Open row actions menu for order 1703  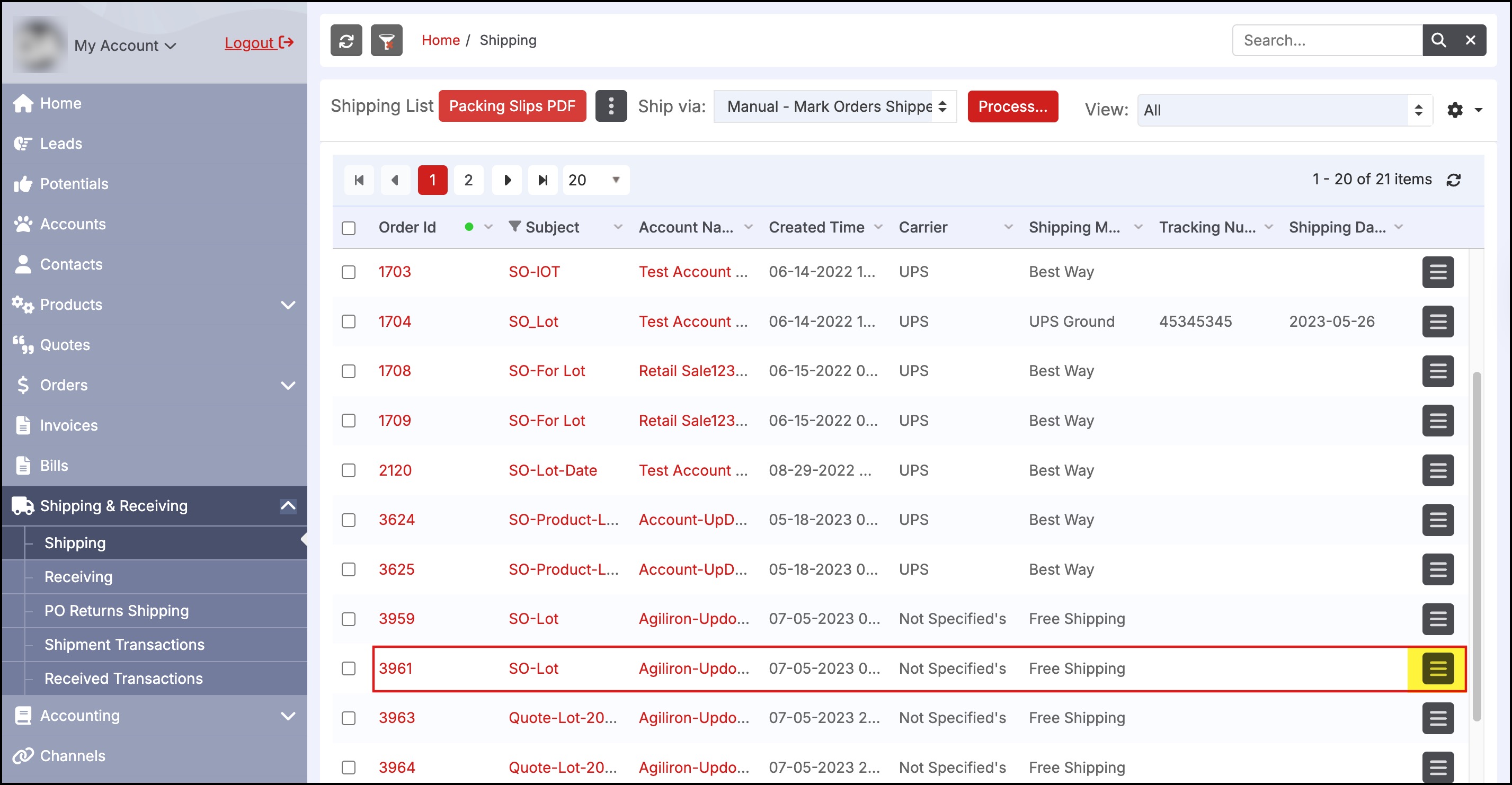(1437, 272)
